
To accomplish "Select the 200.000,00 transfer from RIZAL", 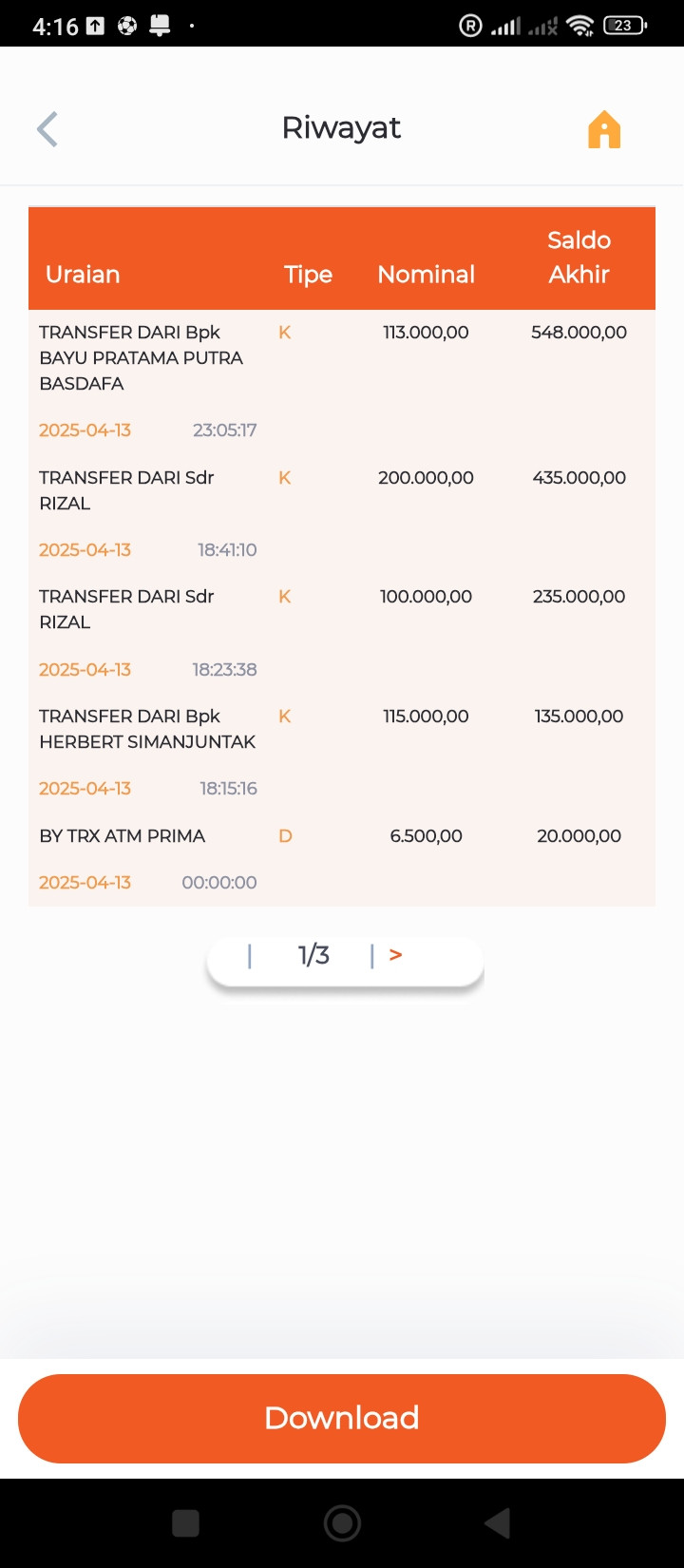I will 342,514.
